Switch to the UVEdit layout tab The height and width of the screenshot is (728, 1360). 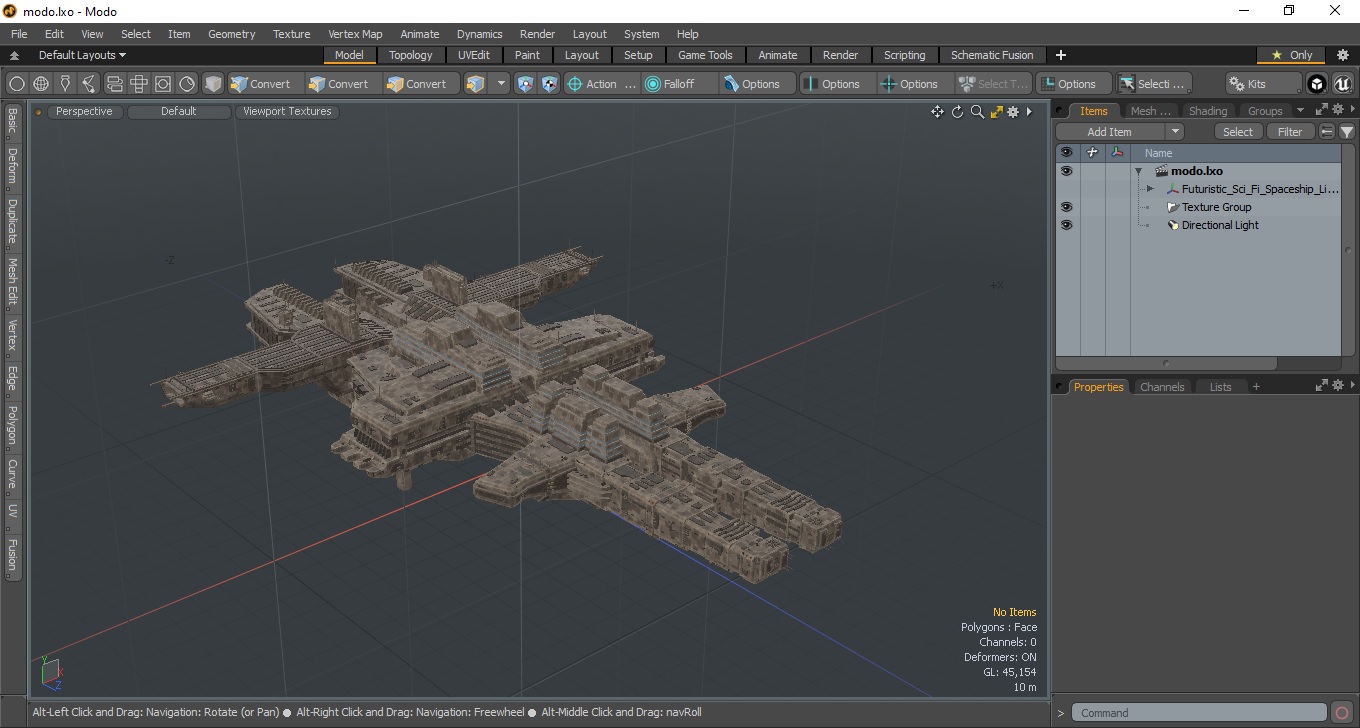coord(474,55)
